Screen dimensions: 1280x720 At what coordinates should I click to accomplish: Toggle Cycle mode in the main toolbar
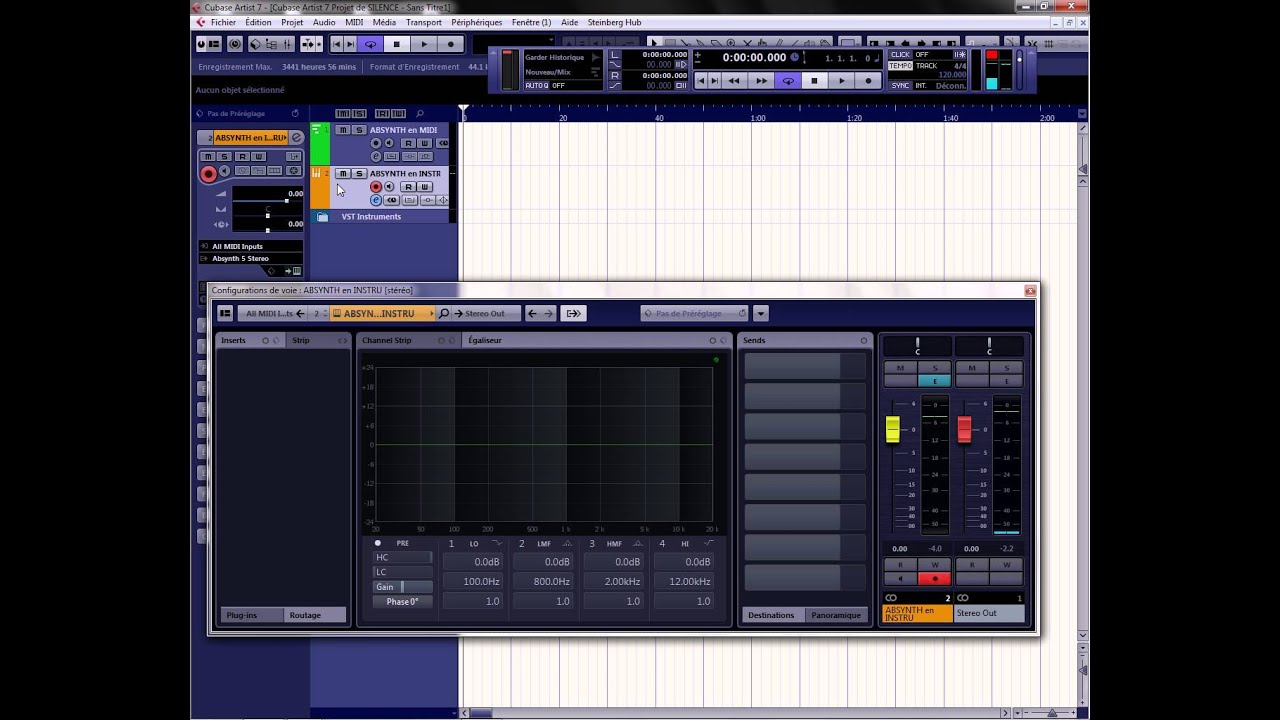click(x=370, y=44)
